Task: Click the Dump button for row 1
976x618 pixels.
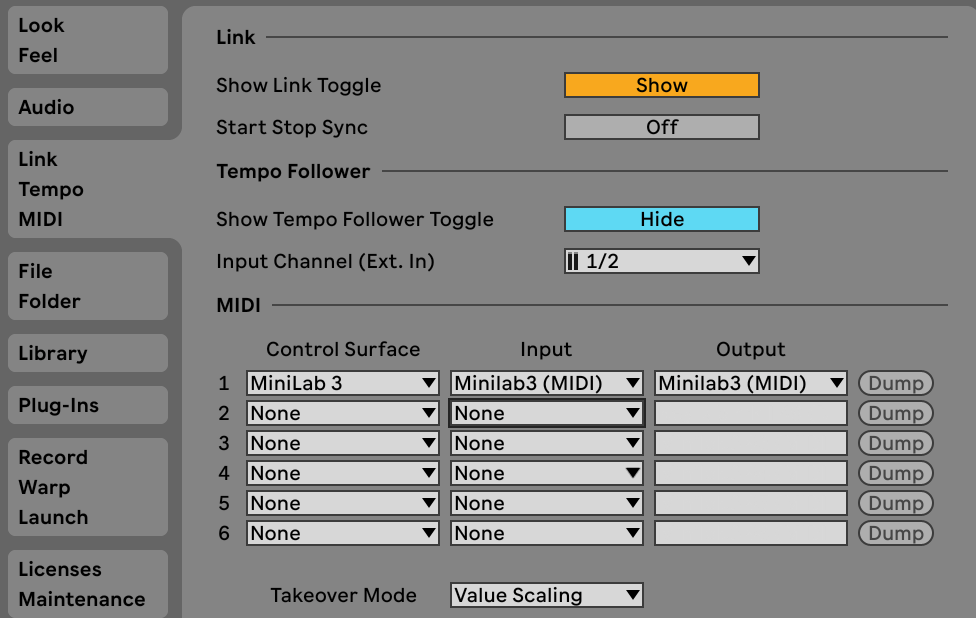Action: (896, 383)
